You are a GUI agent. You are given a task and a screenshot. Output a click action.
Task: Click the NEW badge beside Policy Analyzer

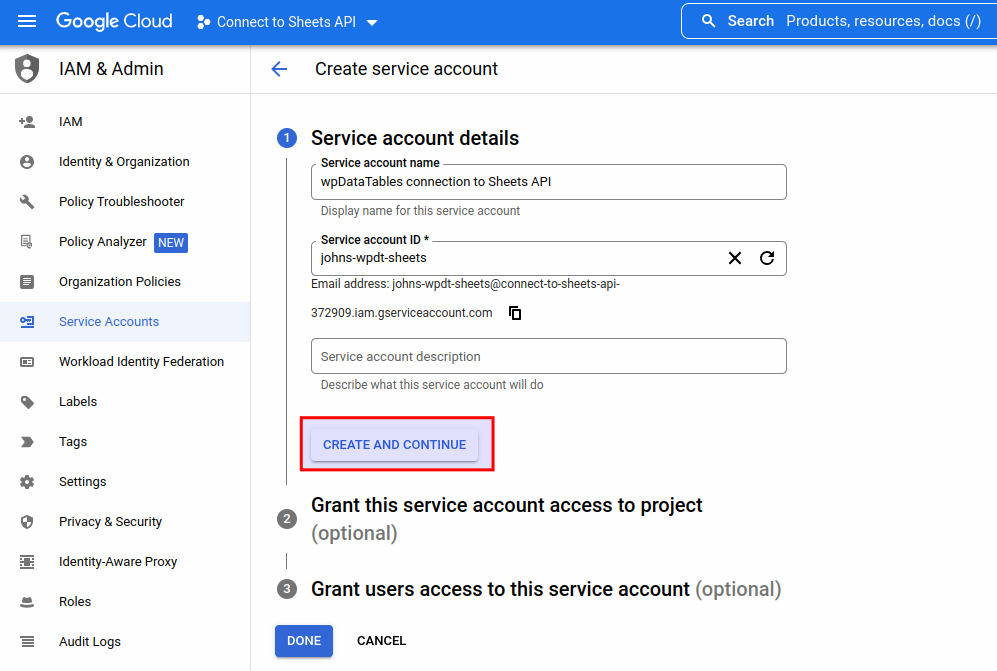[171, 242]
